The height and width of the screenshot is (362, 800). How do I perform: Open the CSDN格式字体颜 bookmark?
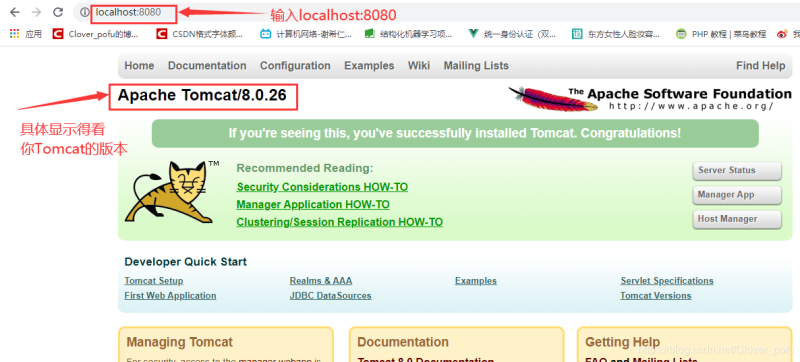pos(200,34)
